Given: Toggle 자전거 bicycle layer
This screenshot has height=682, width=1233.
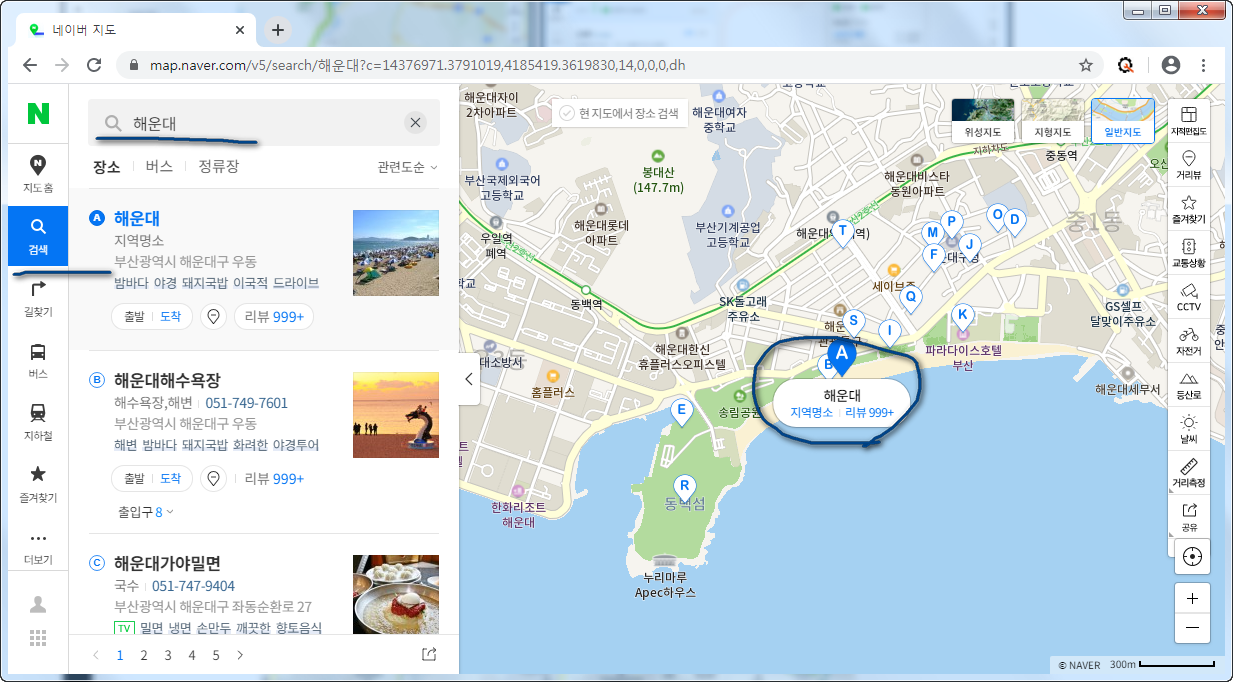Looking at the screenshot, I should click(x=1189, y=341).
